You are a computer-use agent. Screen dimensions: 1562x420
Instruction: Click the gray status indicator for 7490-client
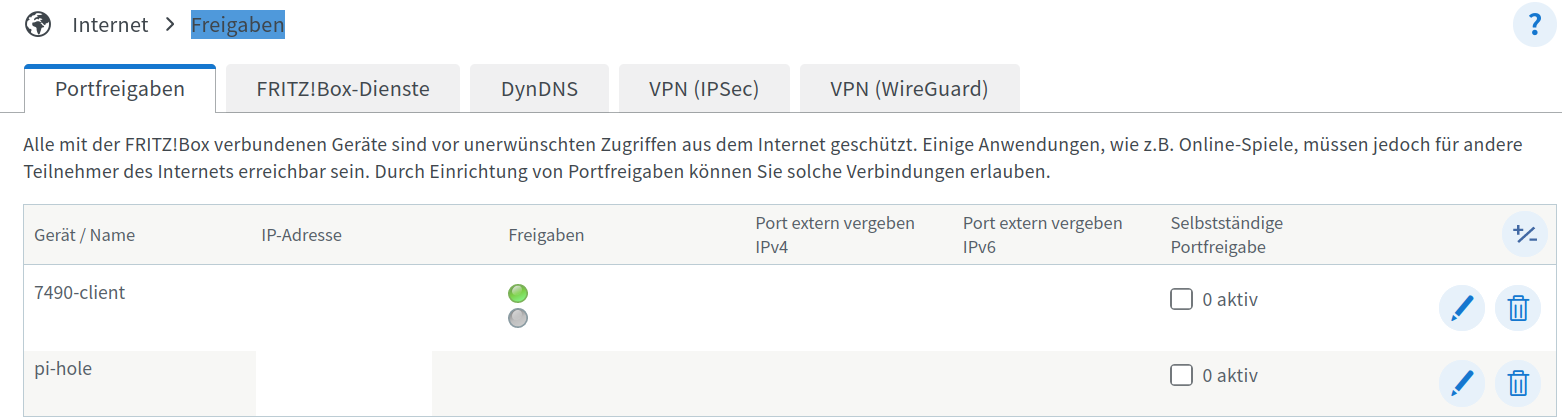pos(518,318)
